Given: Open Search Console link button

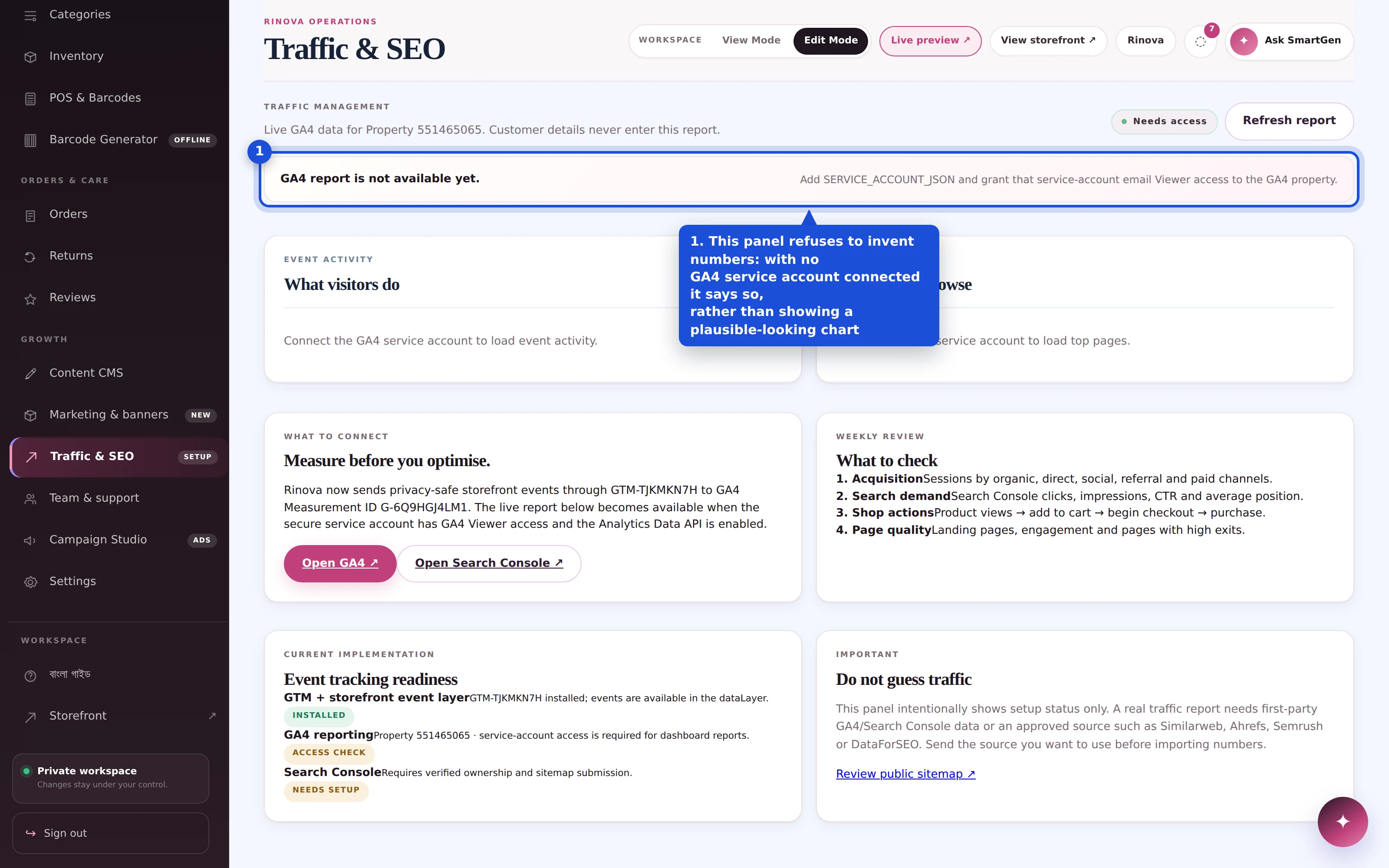Looking at the screenshot, I should coord(489,563).
